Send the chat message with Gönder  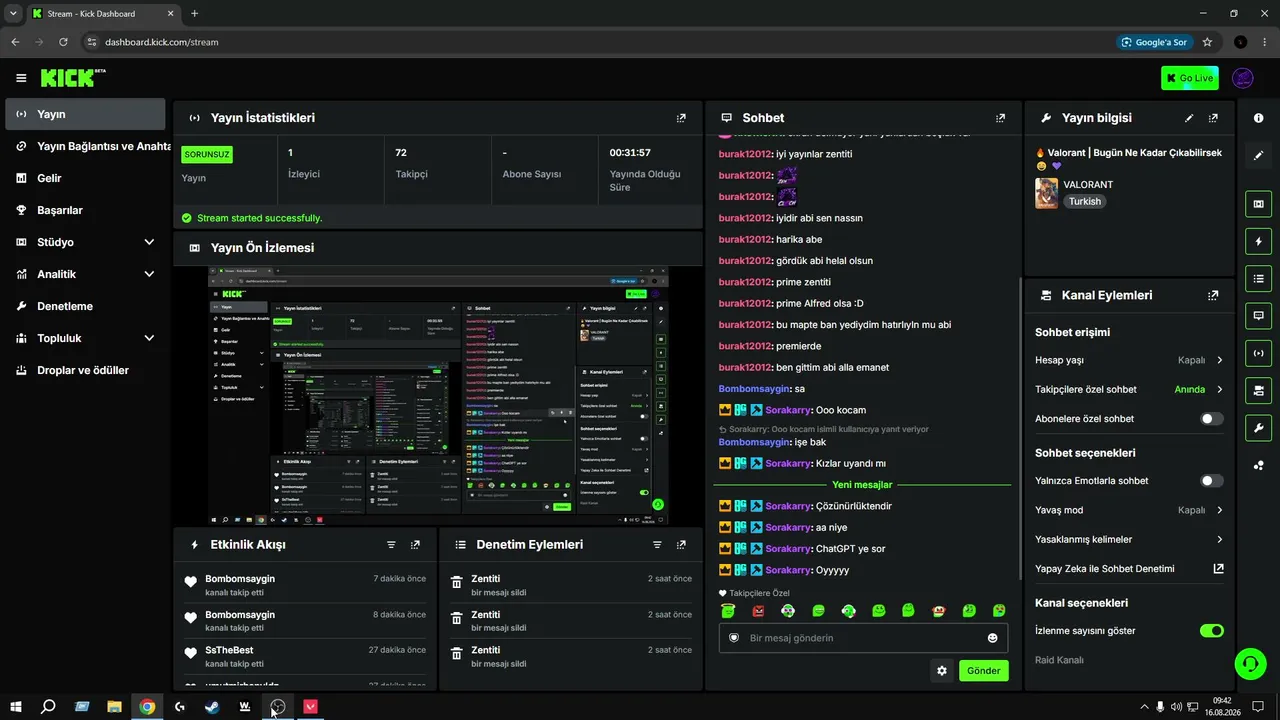[x=983, y=671]
